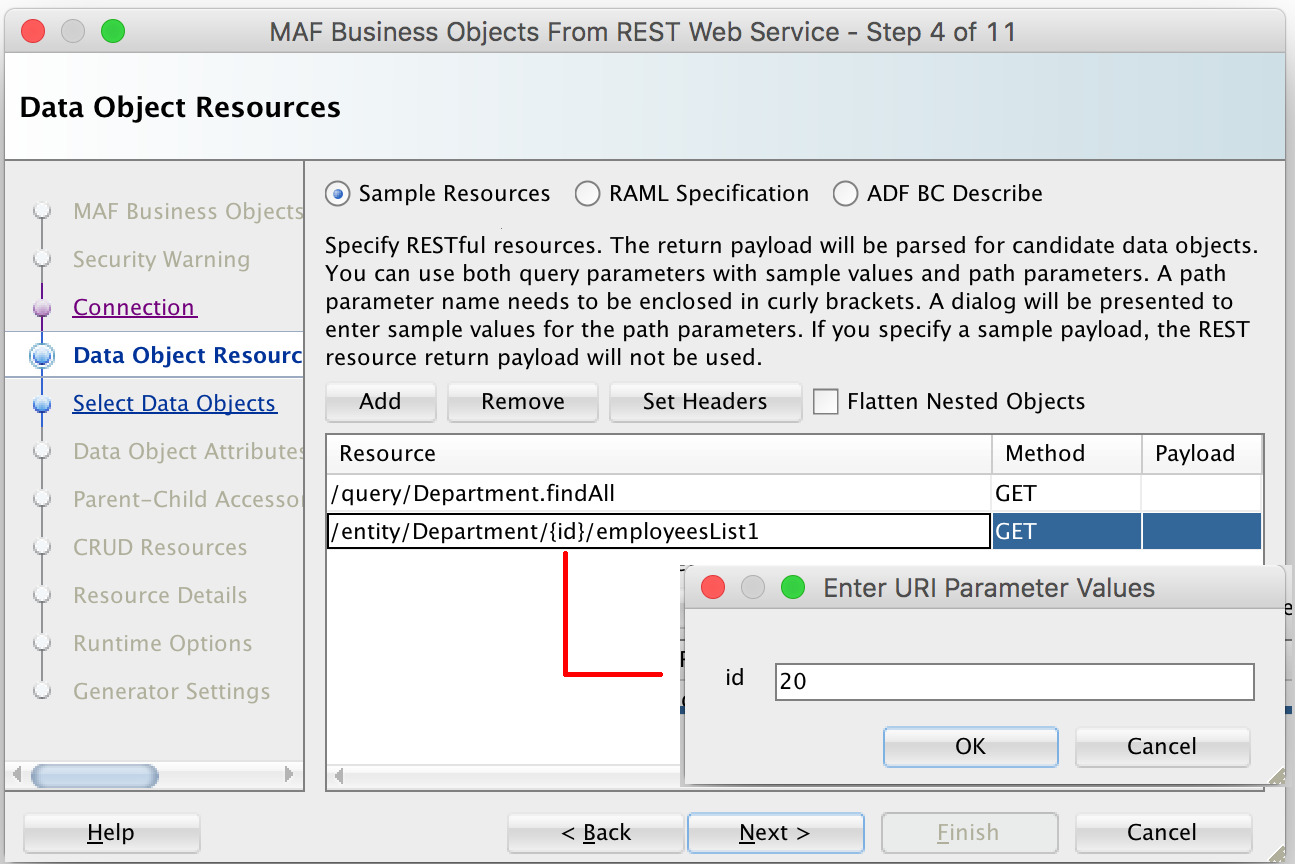1295x864 pixels.
Task: Proceed with the Next button
Action: coord(775,833)
